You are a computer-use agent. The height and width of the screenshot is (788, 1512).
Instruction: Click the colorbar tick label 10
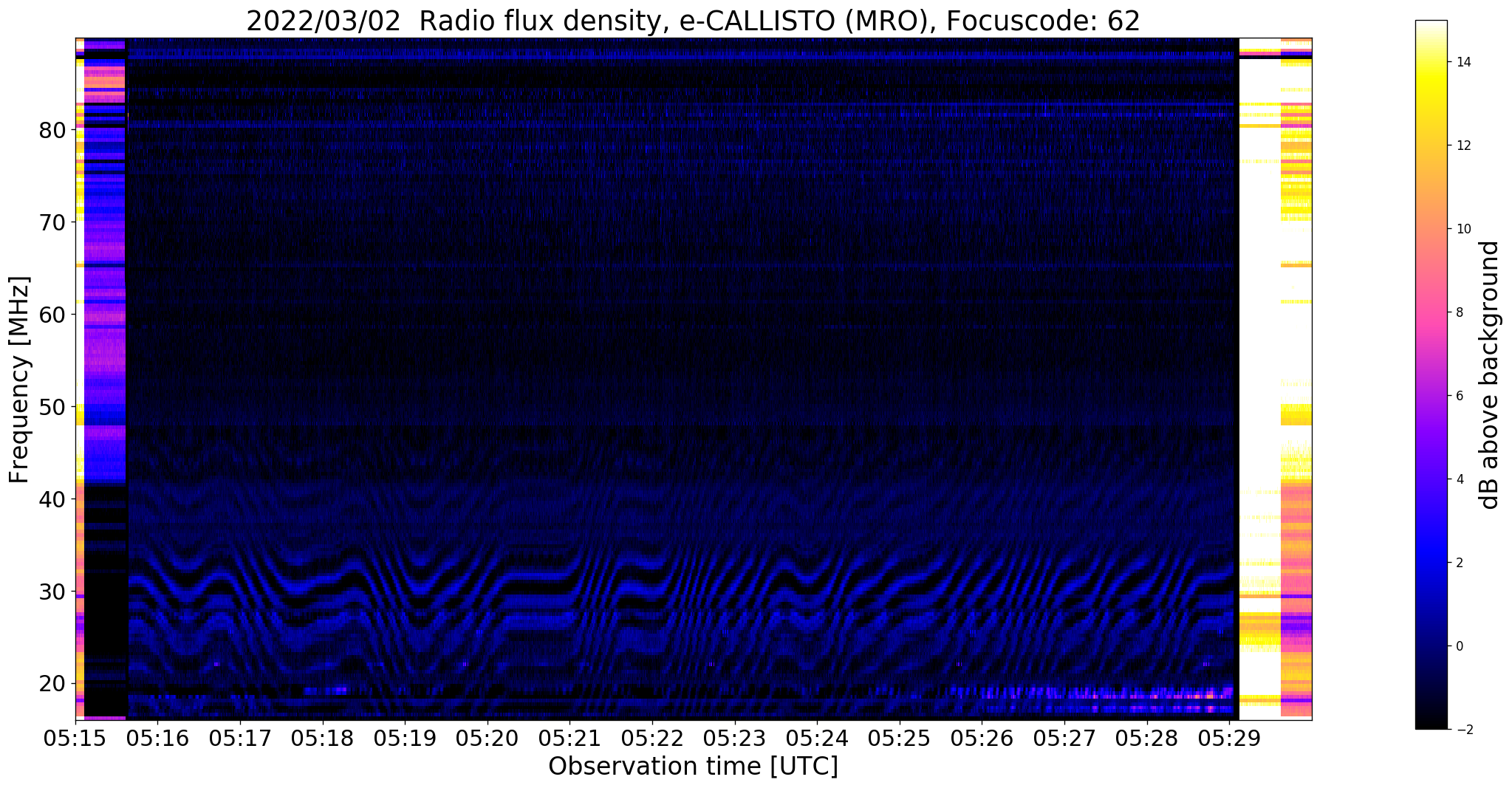tap(1463, 229)
